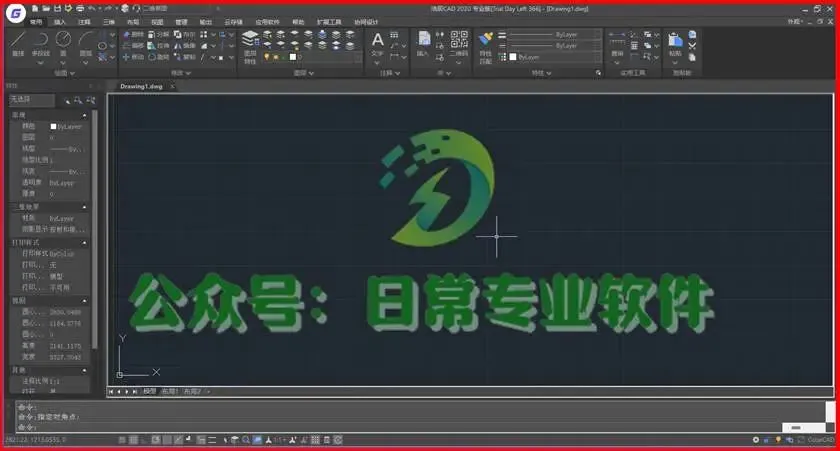Screen dimensions: 840x451
Task: Click the Undo arrow in quick access toolbar
Action: coord(92,9)
